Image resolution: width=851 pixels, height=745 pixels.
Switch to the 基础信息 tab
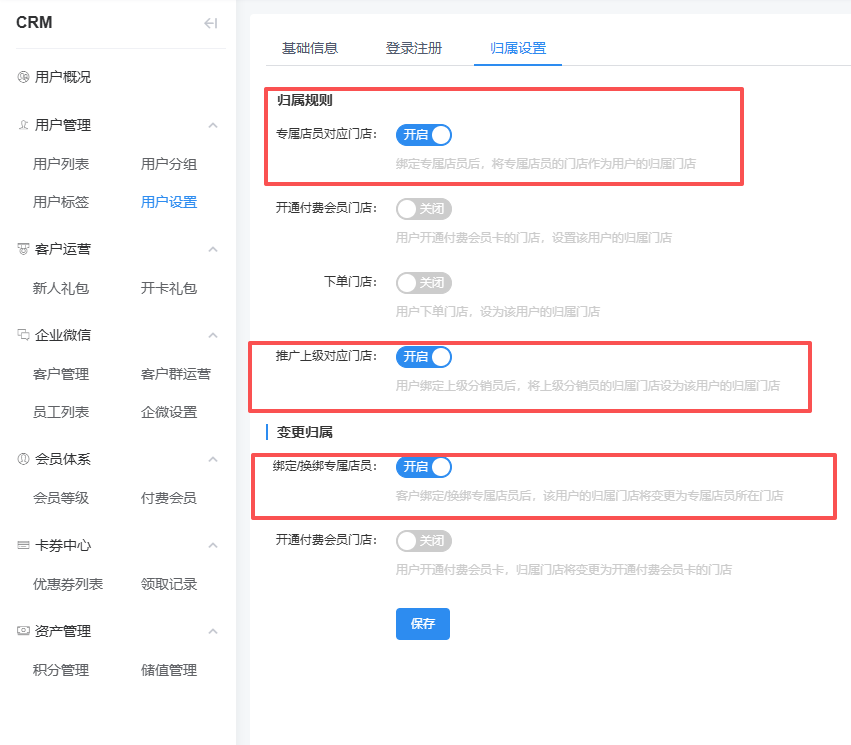(x=310, y=48)
